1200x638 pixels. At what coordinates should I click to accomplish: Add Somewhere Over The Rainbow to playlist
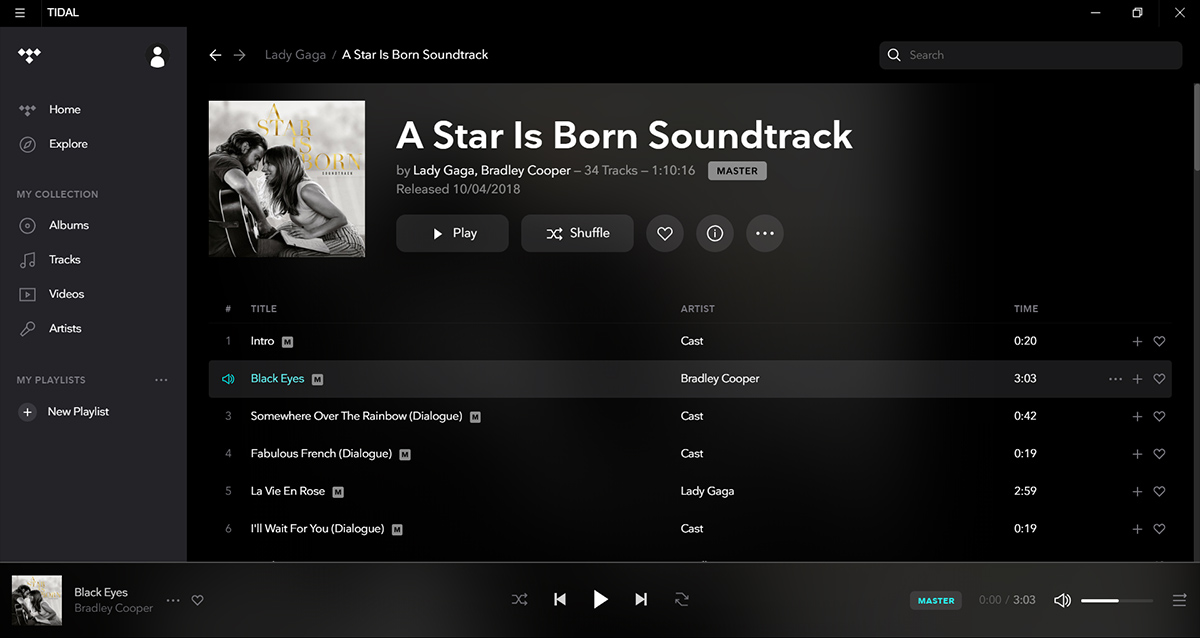(1137, 417)
